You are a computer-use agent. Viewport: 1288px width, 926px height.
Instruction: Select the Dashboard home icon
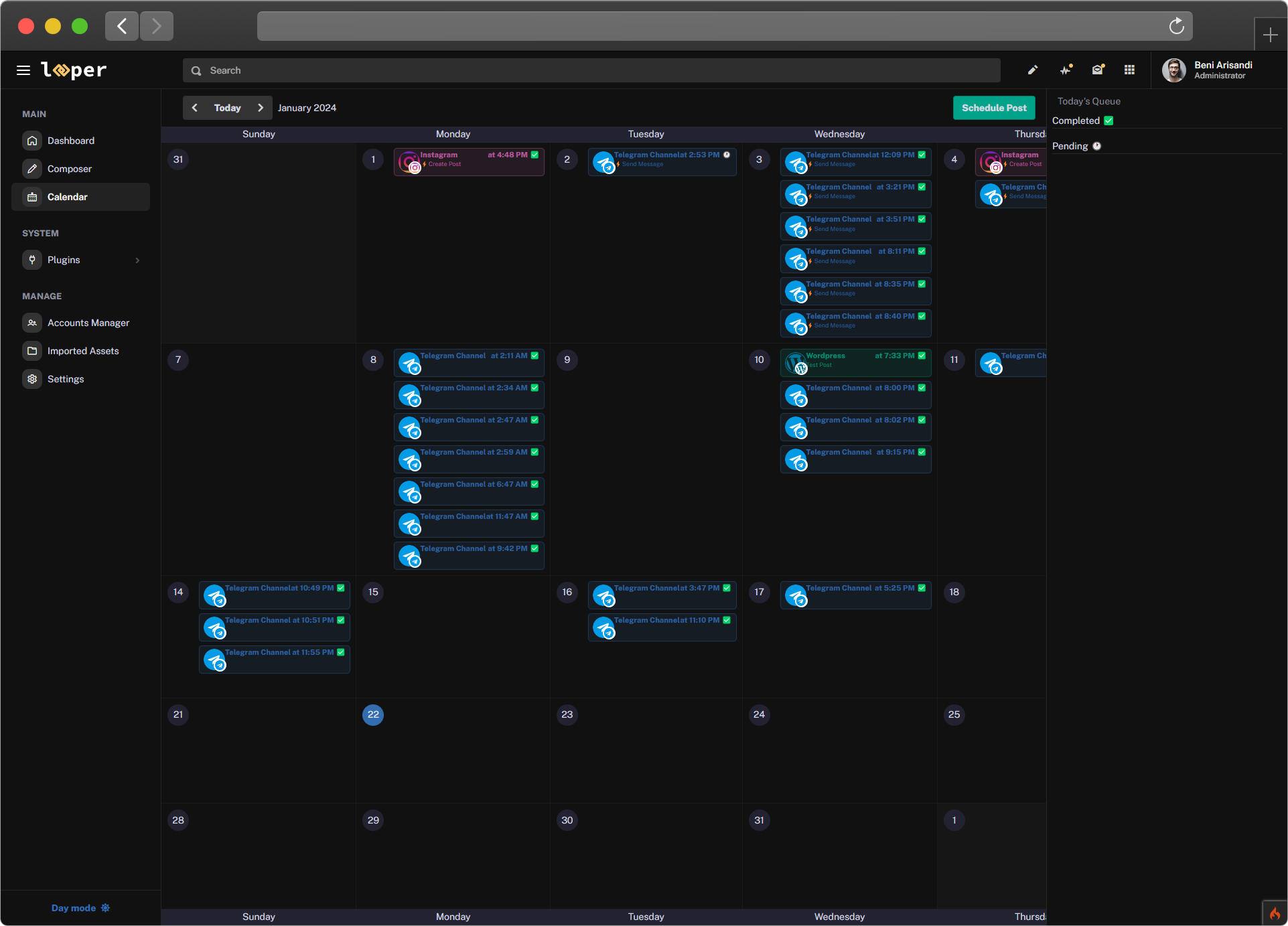pyautogui.click(x=32, y=141)
